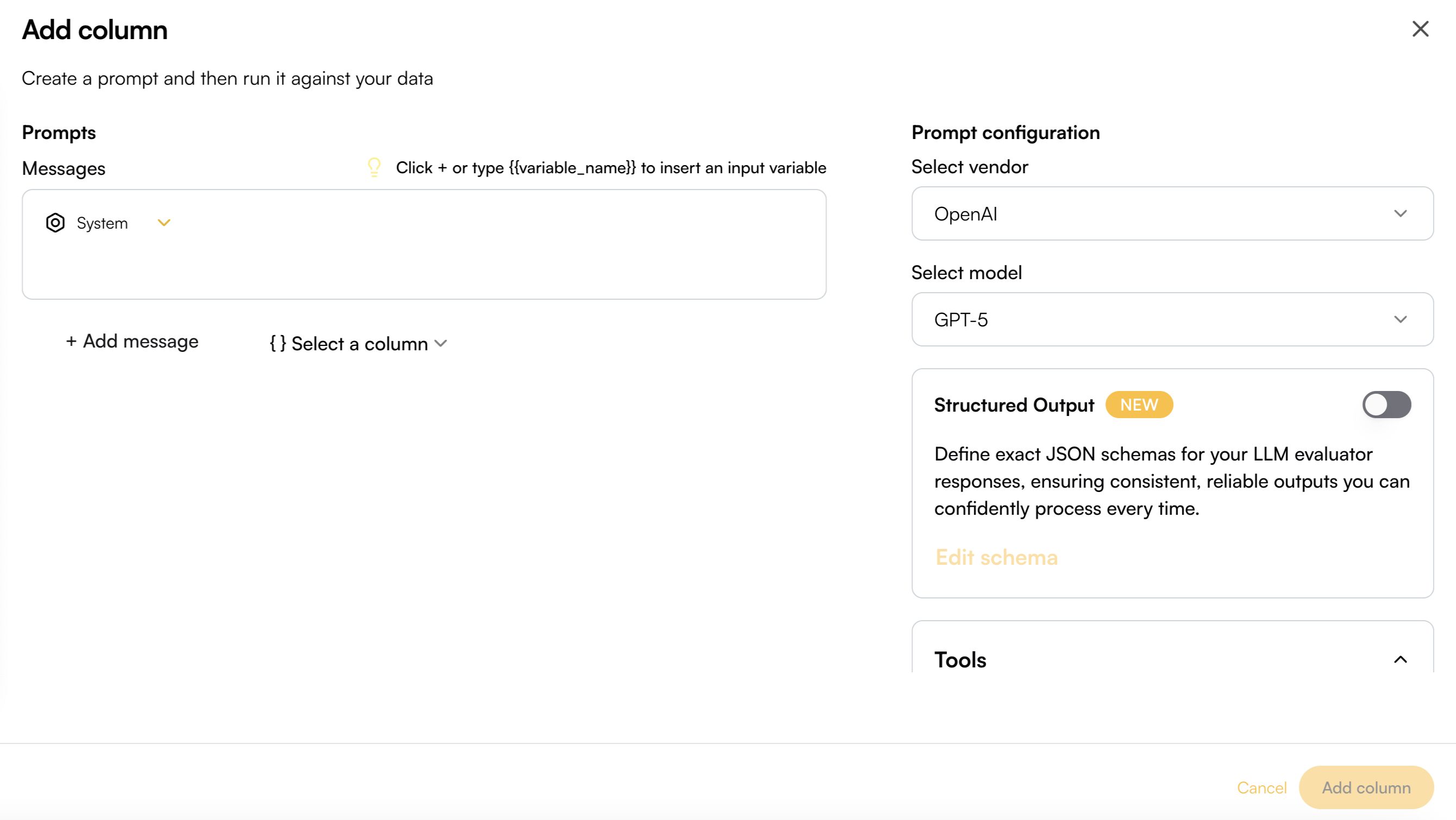
Task: Click Add message button
Action: (132, 342)
